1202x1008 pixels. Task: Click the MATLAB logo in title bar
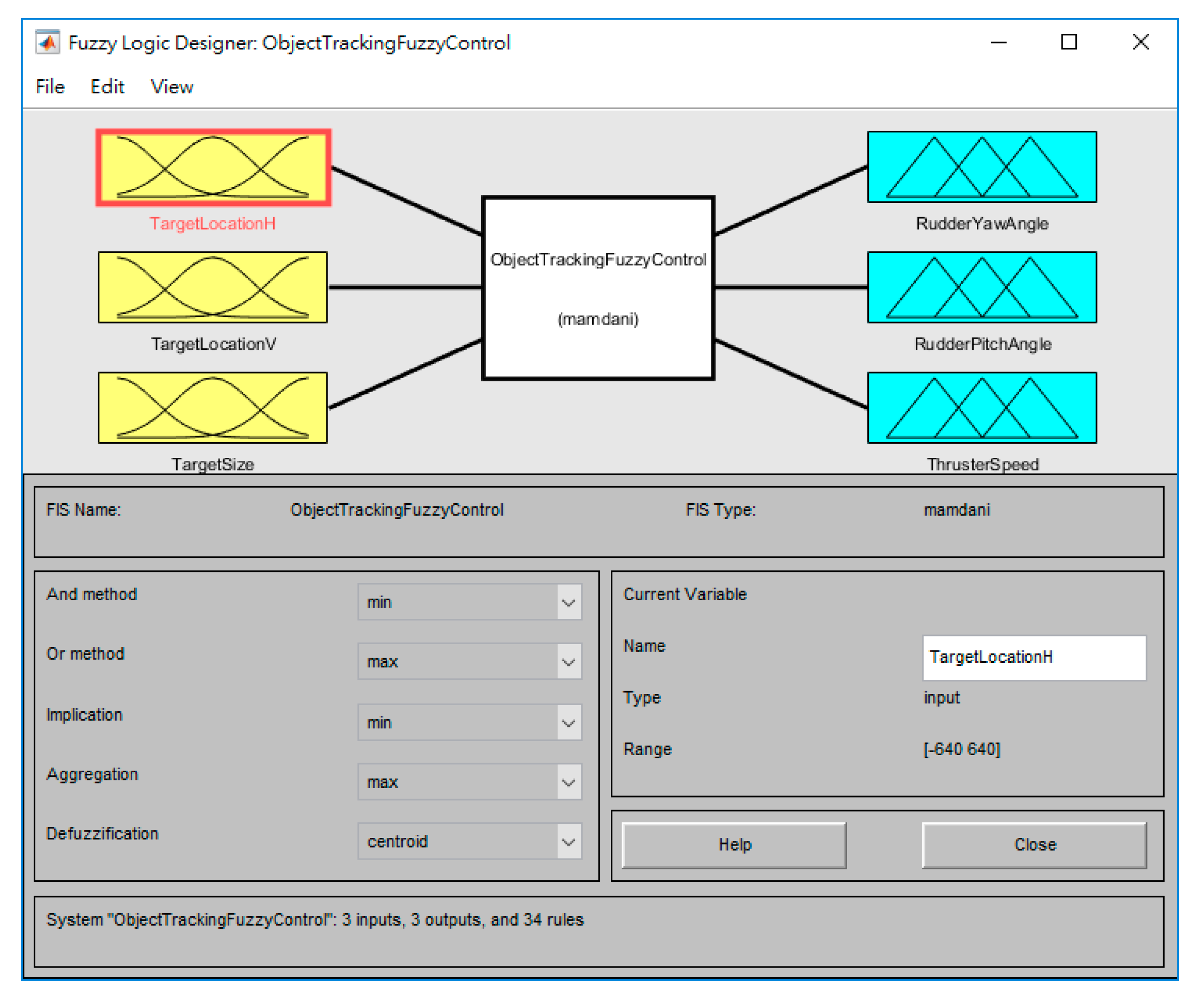click(x=47, y=42)
